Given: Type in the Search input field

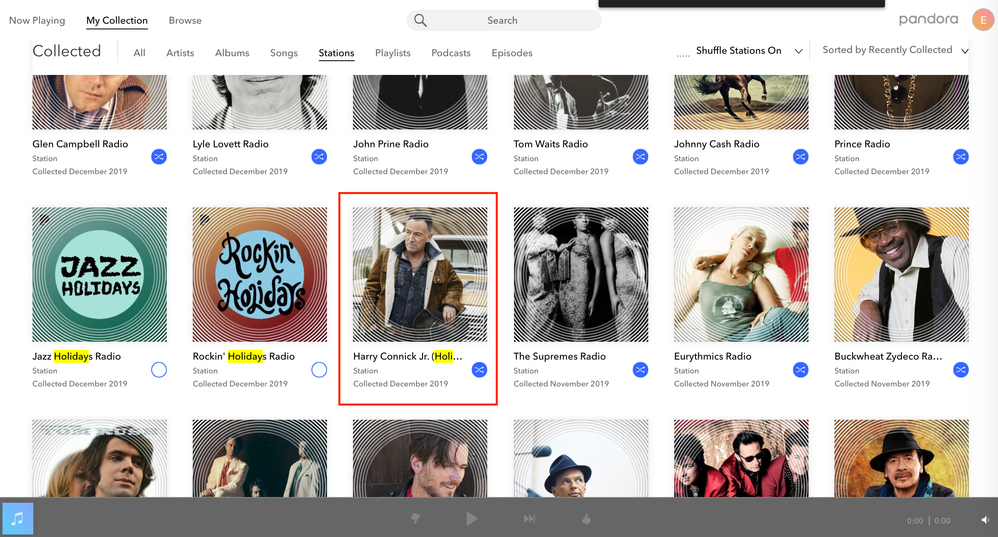Looking at the screenshot, I should pos(510,20).
